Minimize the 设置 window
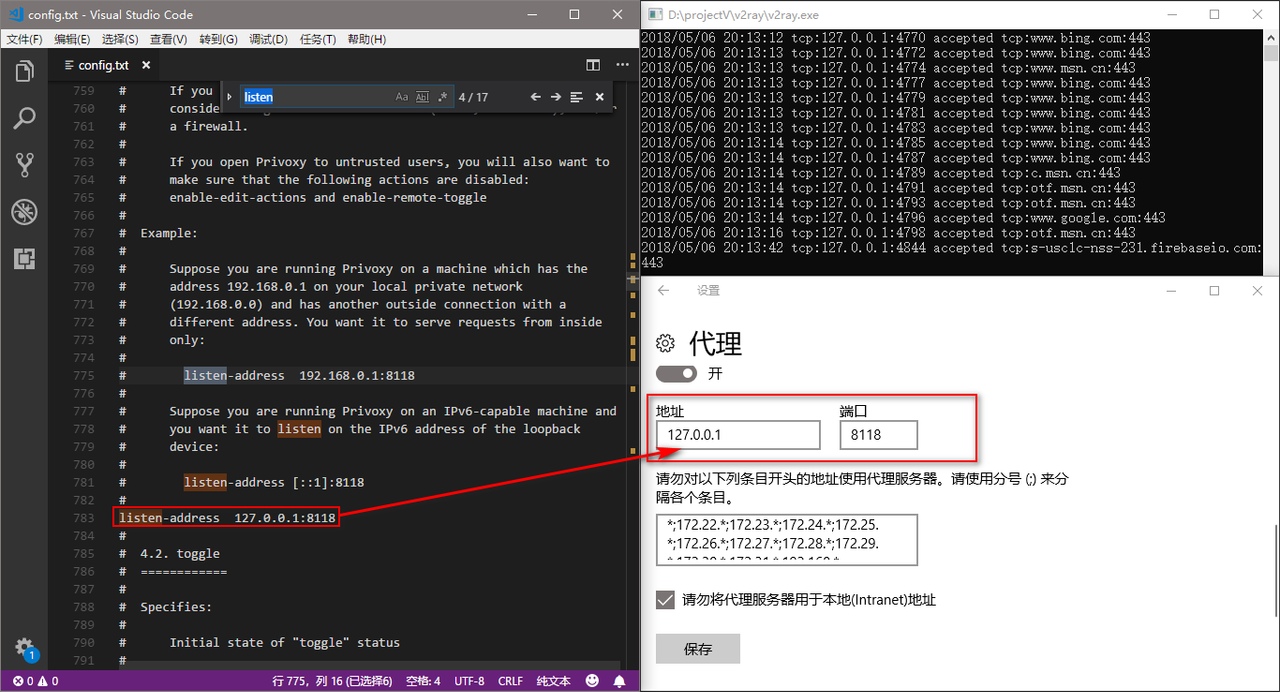This screenshot has width=1280, height=692. [1170, 290]
